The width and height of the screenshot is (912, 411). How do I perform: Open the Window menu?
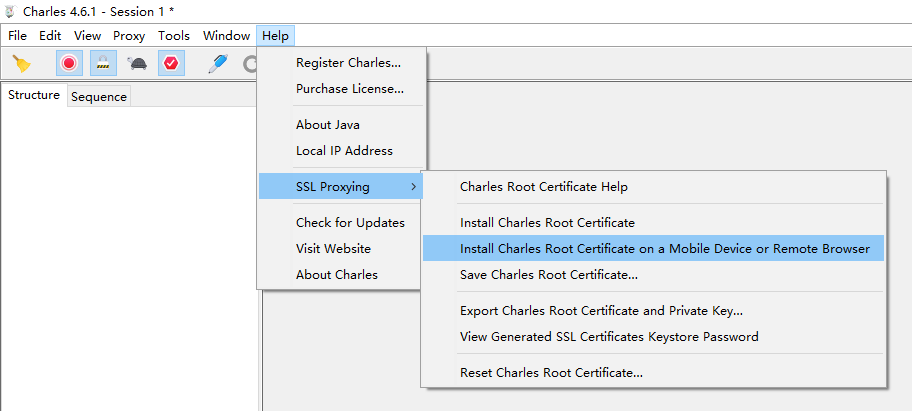click(x=226, y=35)
